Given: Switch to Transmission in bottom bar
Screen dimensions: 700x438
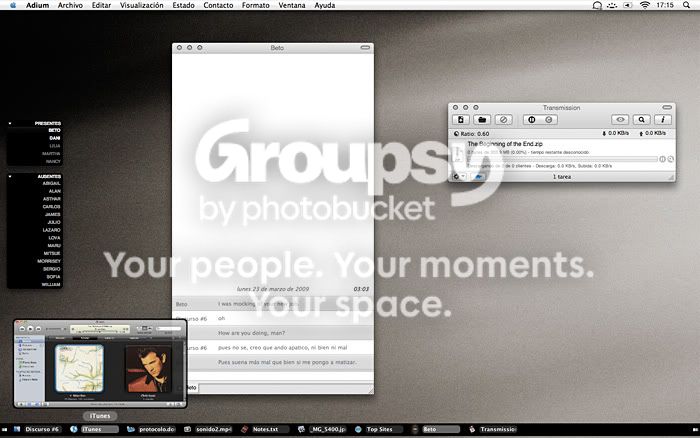Looking at the screenshot, I should click(493, 429).
